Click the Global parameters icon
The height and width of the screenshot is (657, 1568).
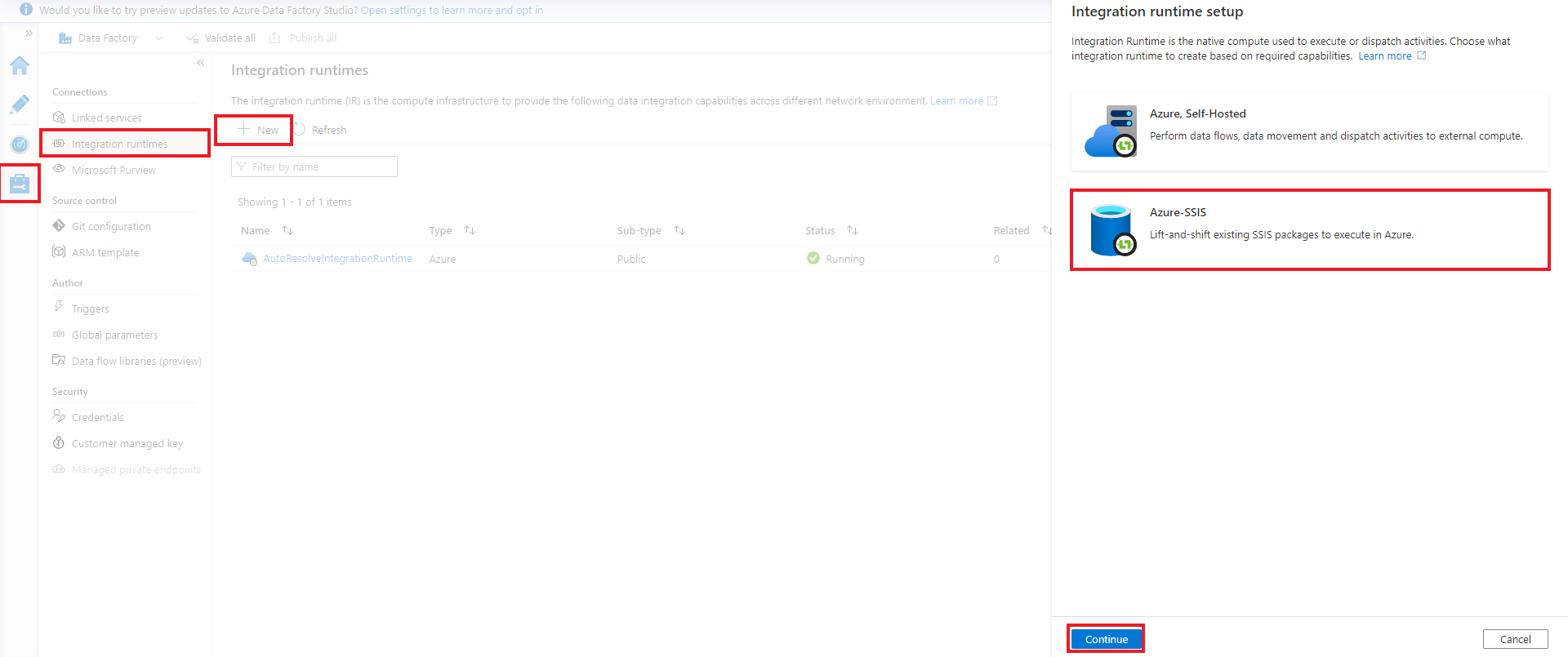click(59, 334)
